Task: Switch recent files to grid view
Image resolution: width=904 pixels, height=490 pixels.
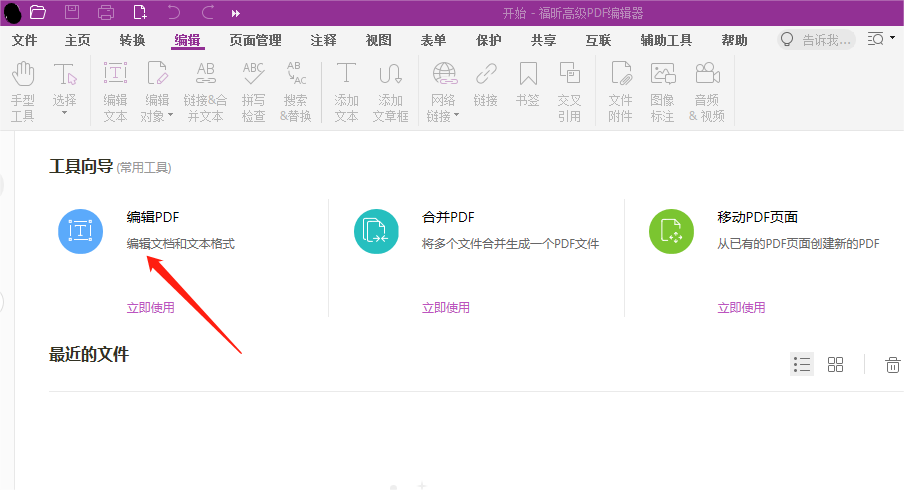Action: pyautogui.click(x=835, y=364)
